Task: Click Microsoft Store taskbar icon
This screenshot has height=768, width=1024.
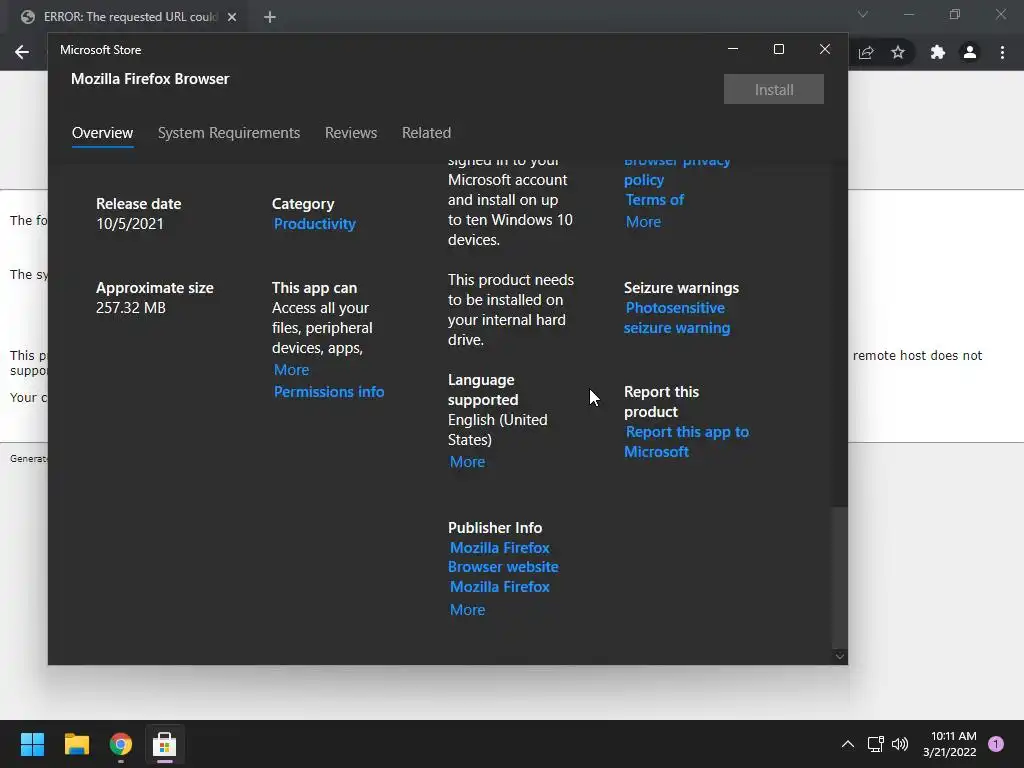Action: coord(164,744)
